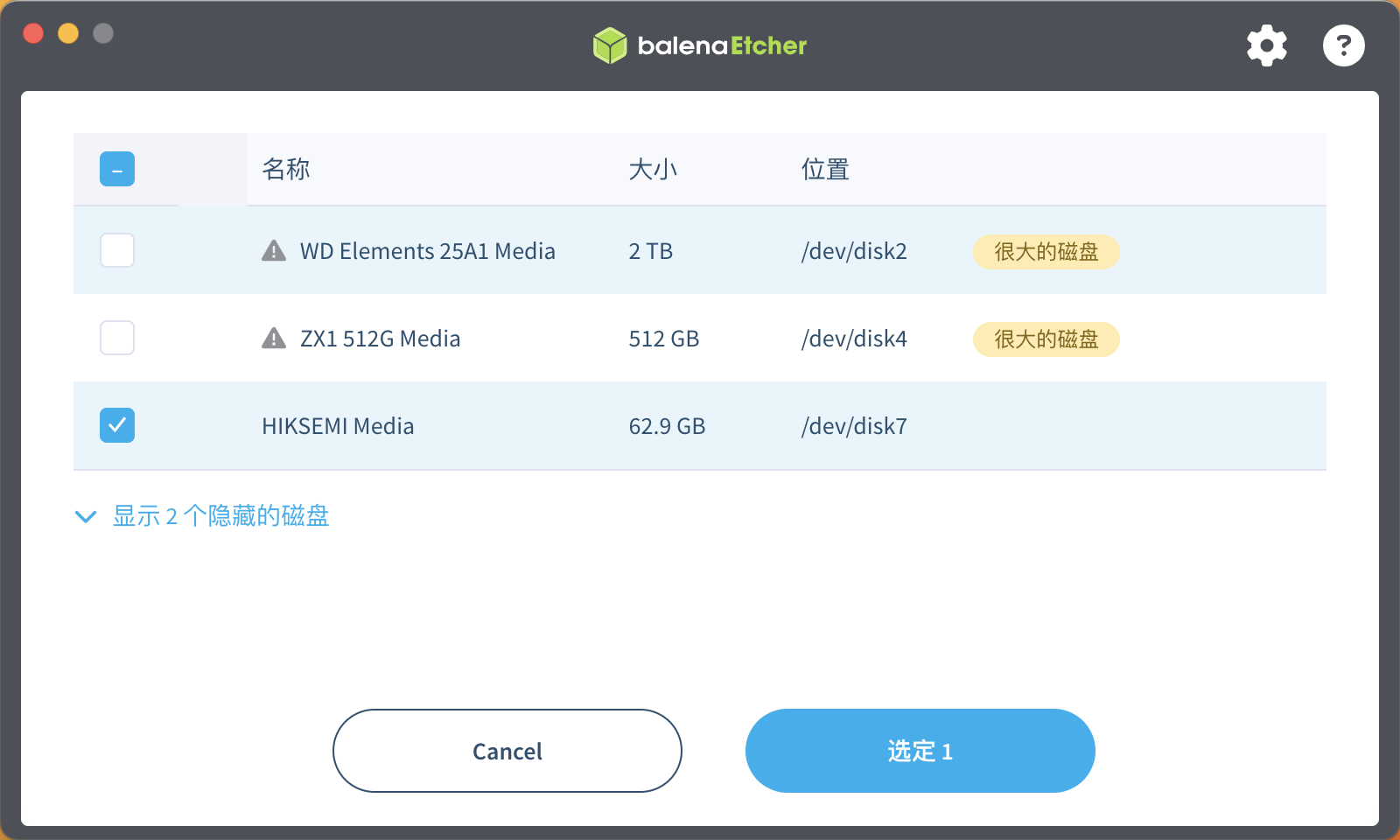Image resolution: width=1400 pixels, height=840 pixels.
Task: Click the 名称 column header
Action: coord(286,169)
